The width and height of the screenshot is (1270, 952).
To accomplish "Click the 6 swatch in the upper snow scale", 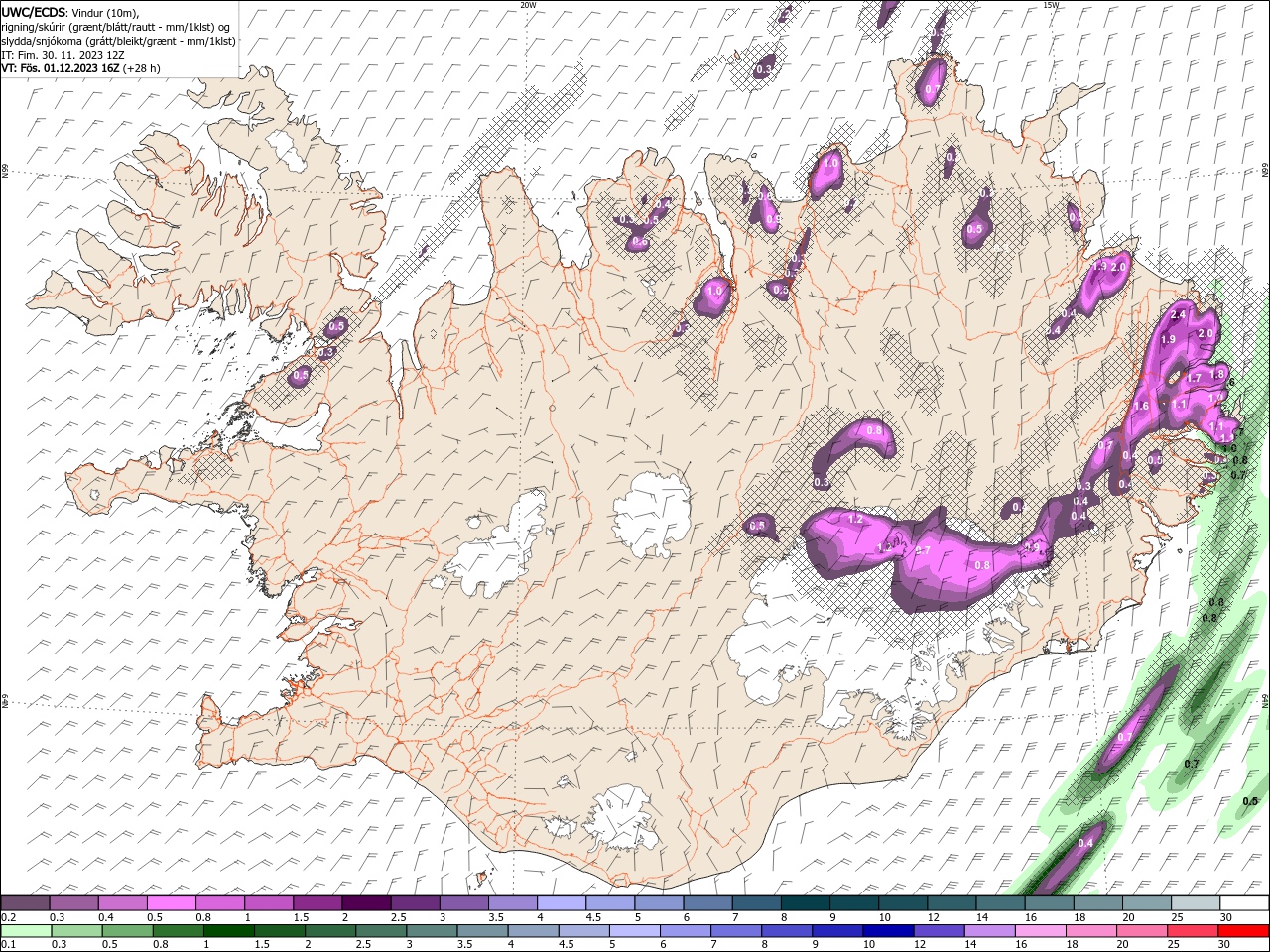I will (707, 903).
